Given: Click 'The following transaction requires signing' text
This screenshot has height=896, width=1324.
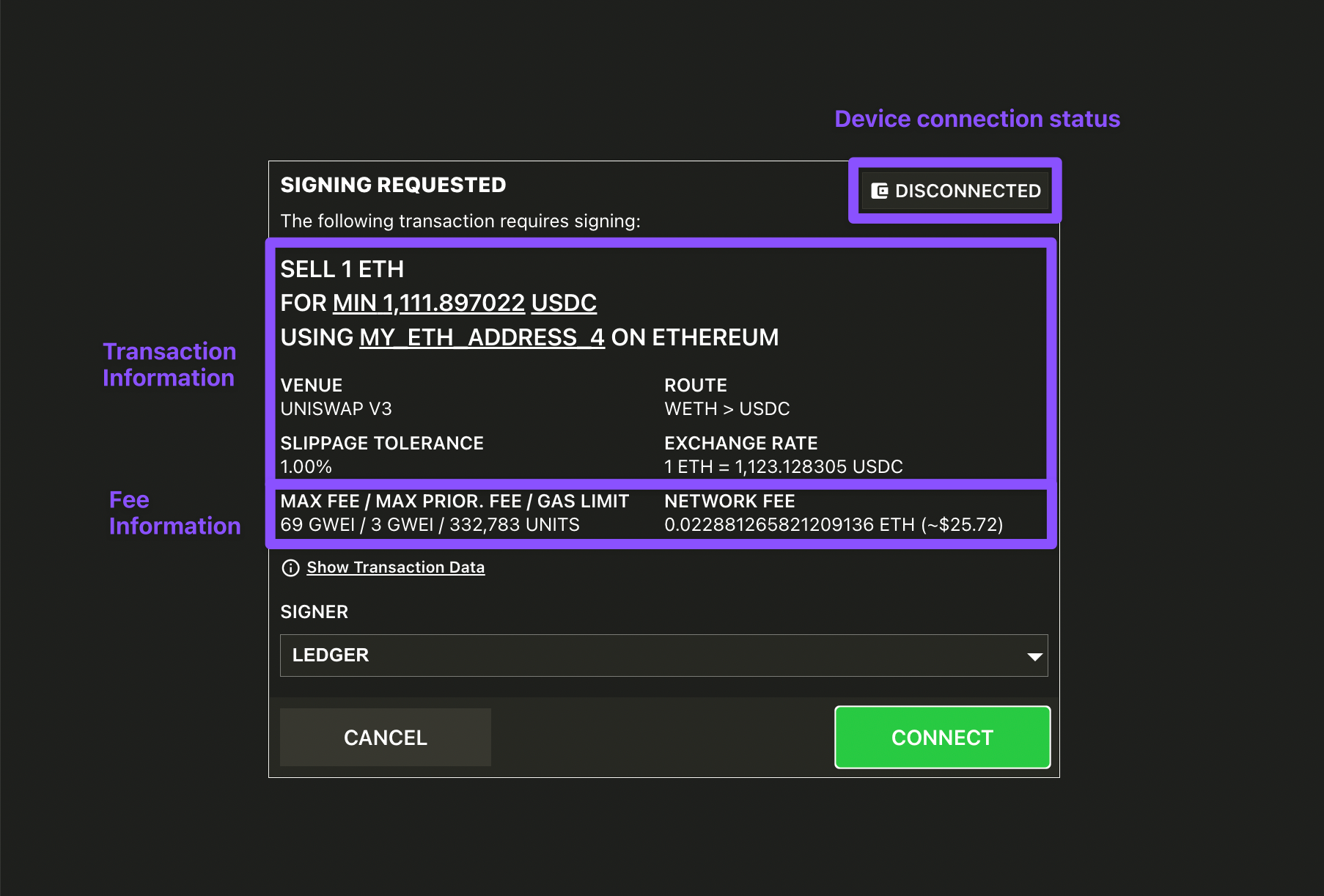Looking at the screenshot, I should pyautogui.click(x=460, y=221).
